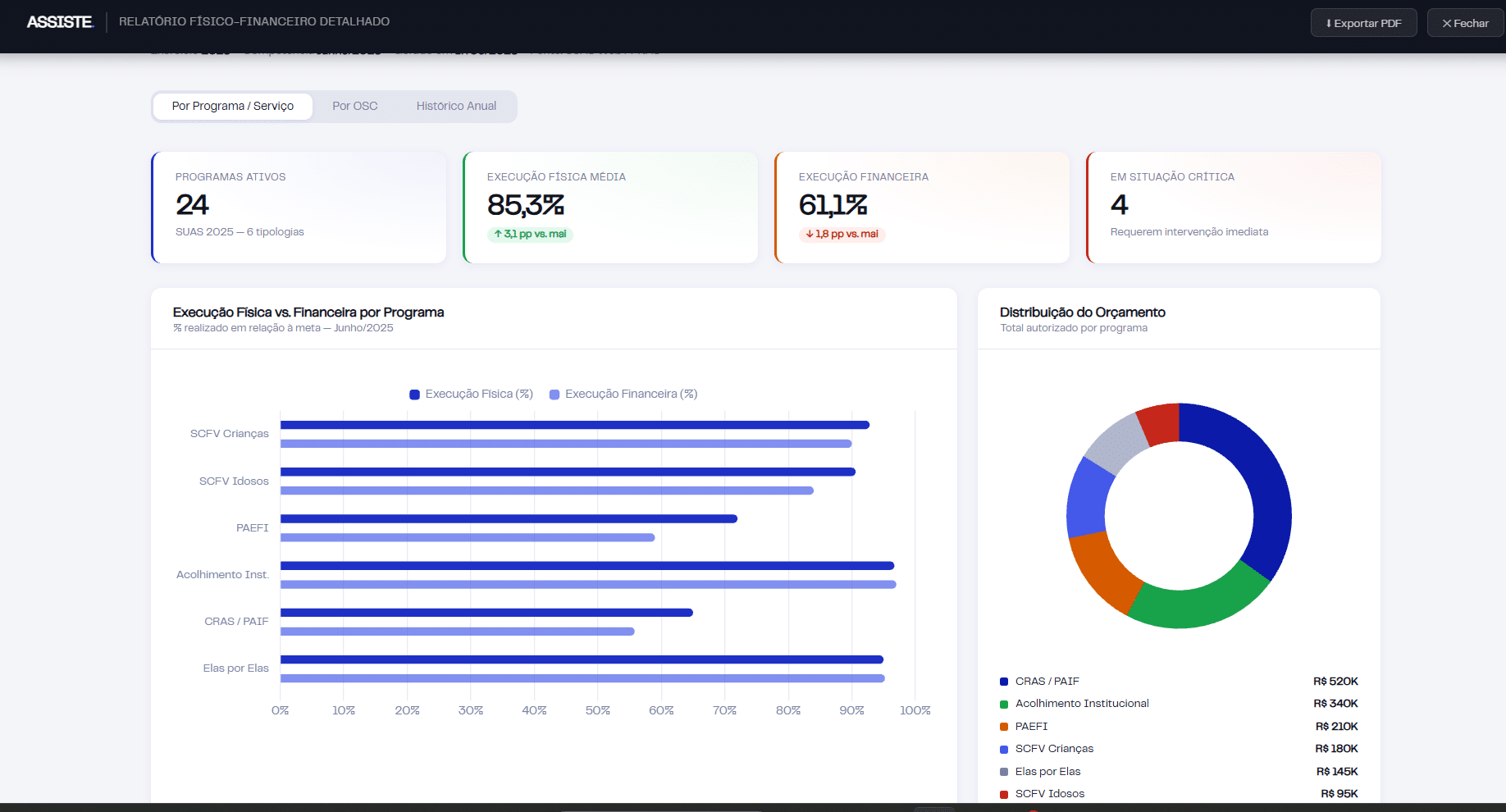Open the Programas Ativos card showing 24
Image resolution: width=1506 pixels, height=812 pixels.
click(x=299, y=208)
